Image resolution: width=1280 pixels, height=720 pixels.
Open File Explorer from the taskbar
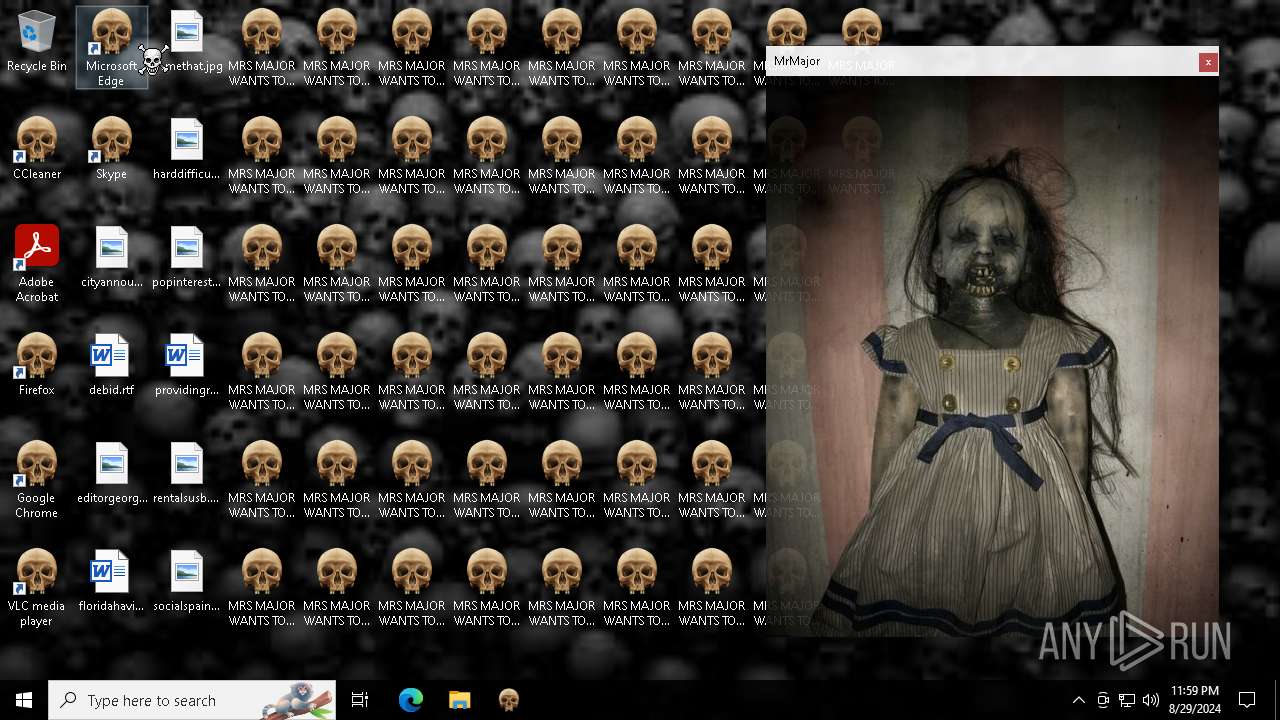tap(459, 700)
